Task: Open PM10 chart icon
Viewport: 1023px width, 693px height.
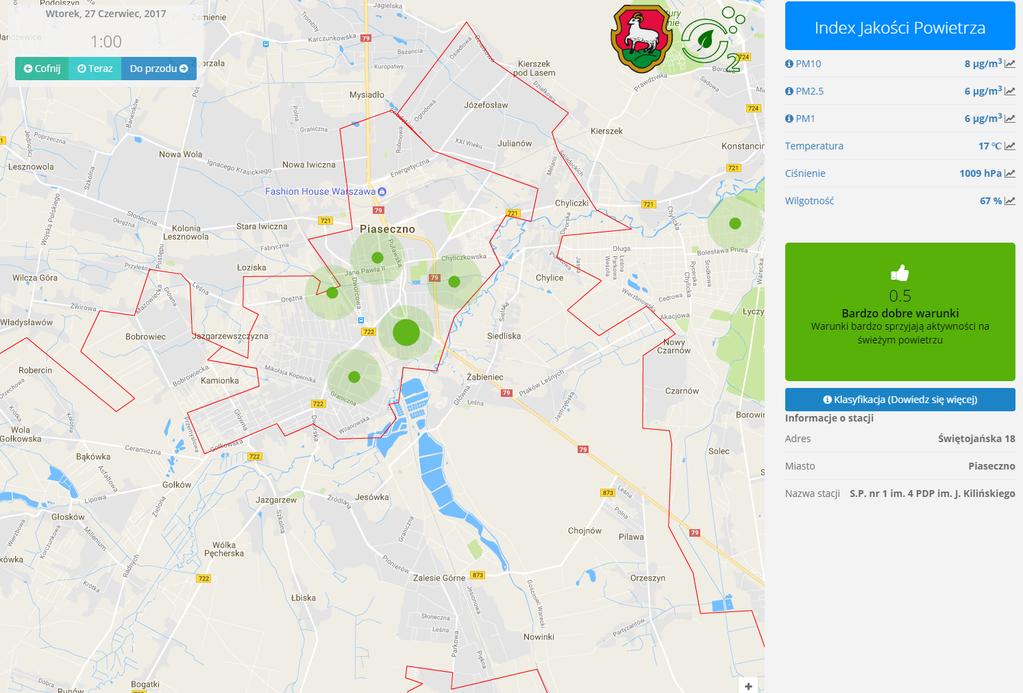Action: tap(1010, 64)
